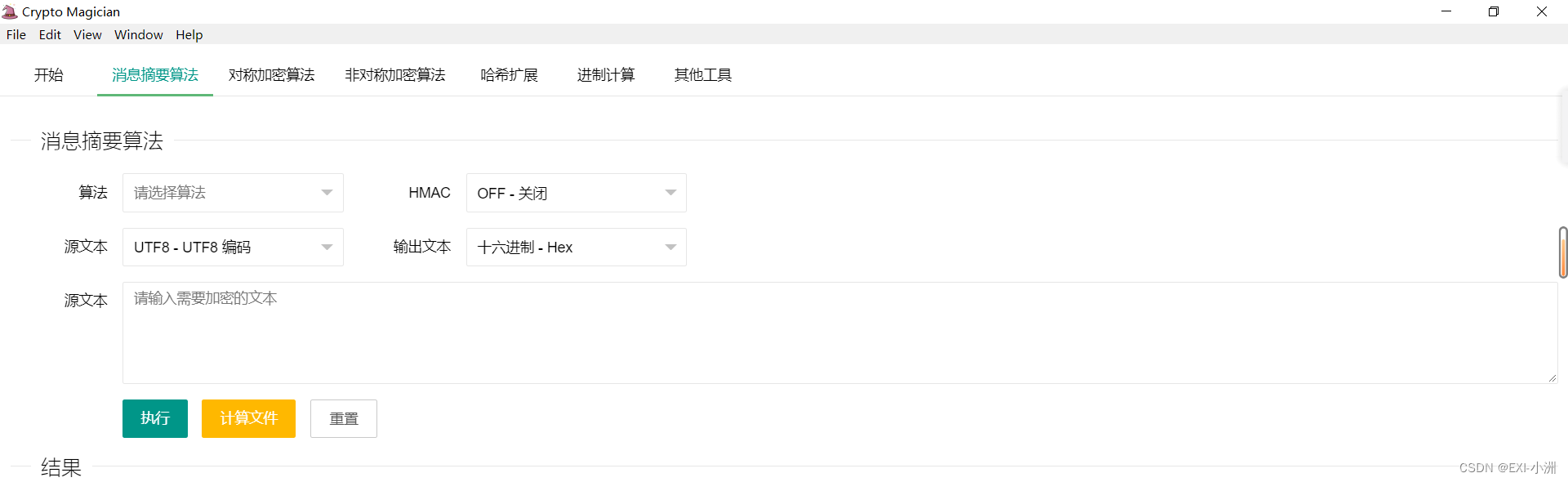Click the green 执行 button
Image resolution: width=1568 pixels, height=482 pixels.
[x=155, y=418]
